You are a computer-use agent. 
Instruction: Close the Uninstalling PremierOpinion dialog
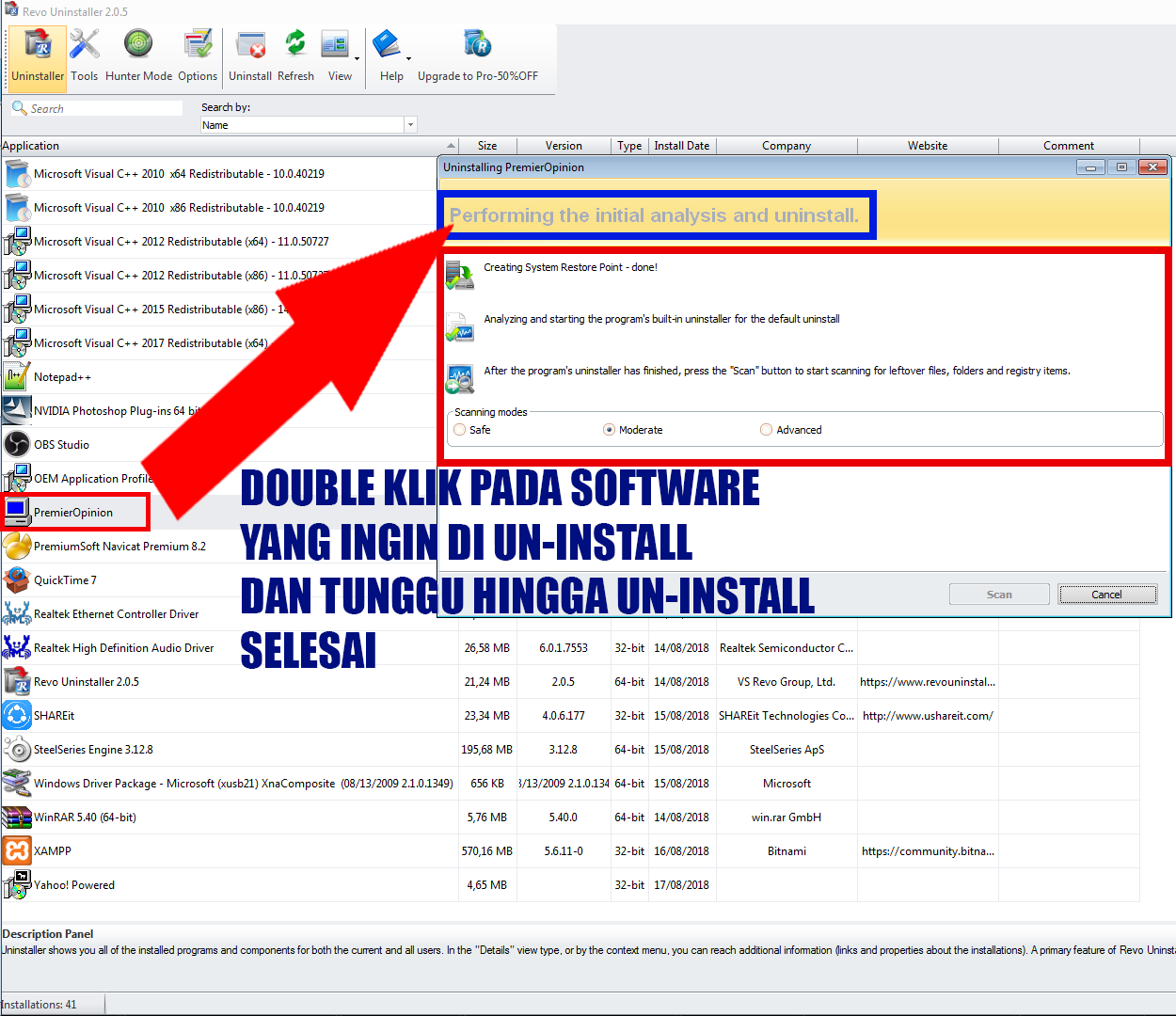[x=1152, y=167]
